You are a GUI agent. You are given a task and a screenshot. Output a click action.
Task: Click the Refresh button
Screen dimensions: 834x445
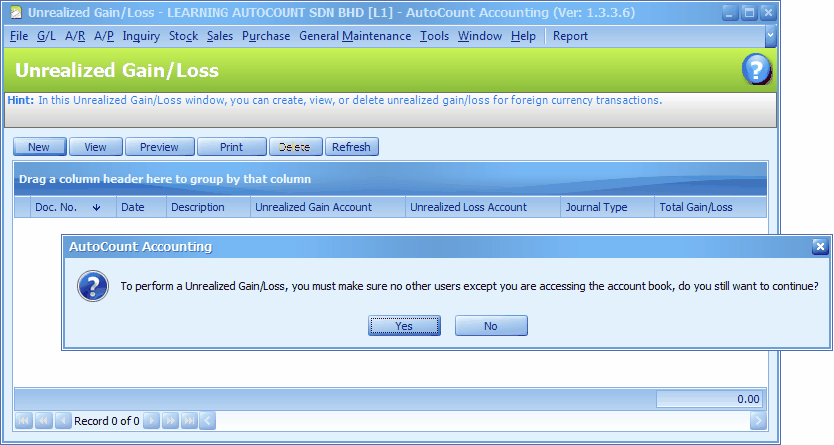(x=352, y=147)
